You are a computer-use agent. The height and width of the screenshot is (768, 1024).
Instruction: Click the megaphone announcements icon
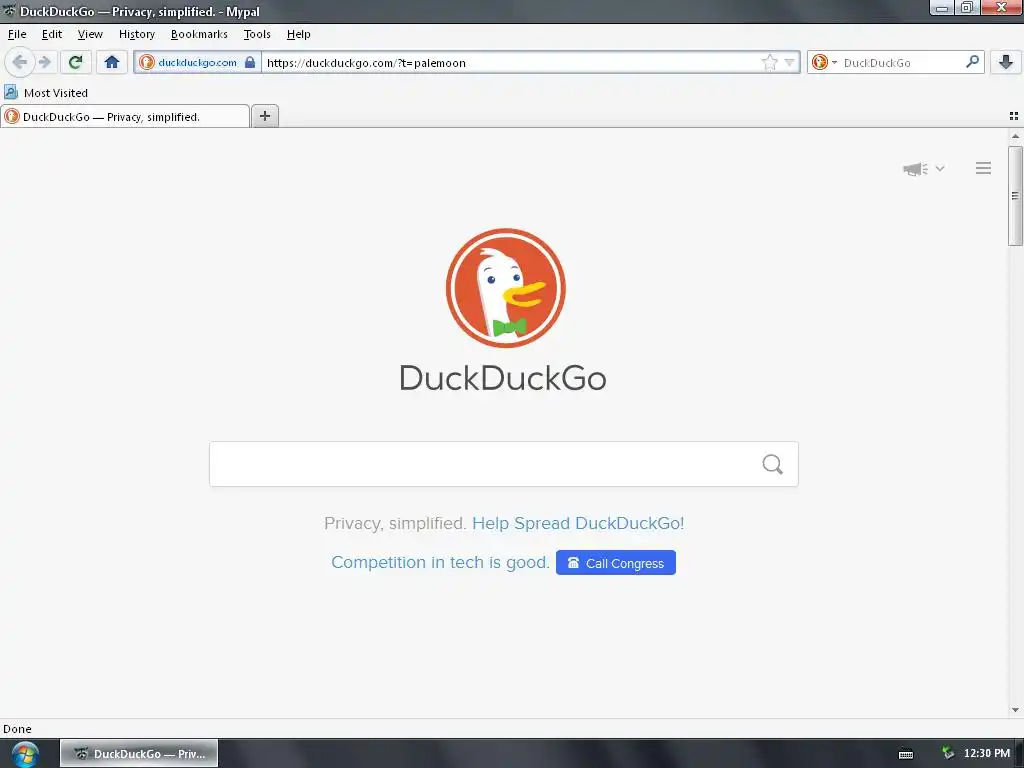[x=916, y=168]
